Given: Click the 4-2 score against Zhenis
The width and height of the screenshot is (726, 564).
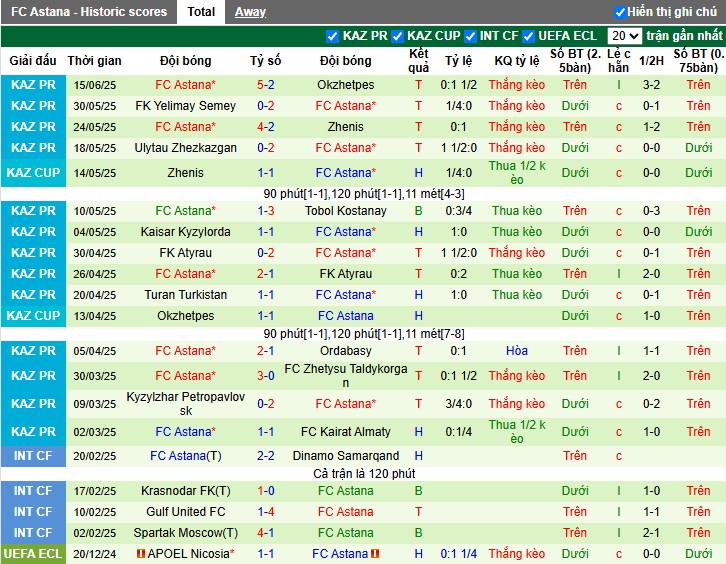Looking at the screenshot, I should click(265, 126).
